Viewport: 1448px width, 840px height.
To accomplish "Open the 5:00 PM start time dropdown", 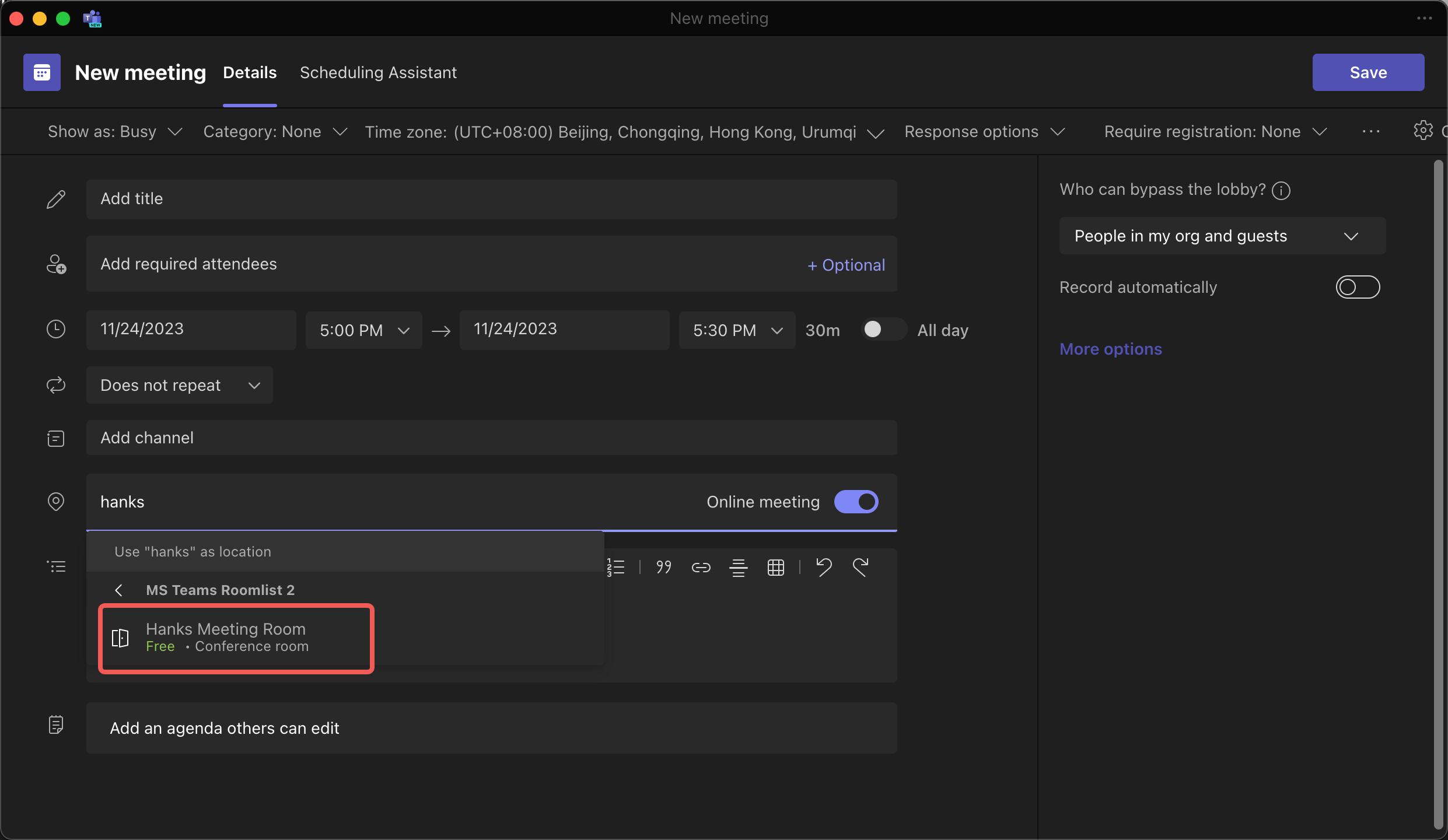I will click(364, 330).
